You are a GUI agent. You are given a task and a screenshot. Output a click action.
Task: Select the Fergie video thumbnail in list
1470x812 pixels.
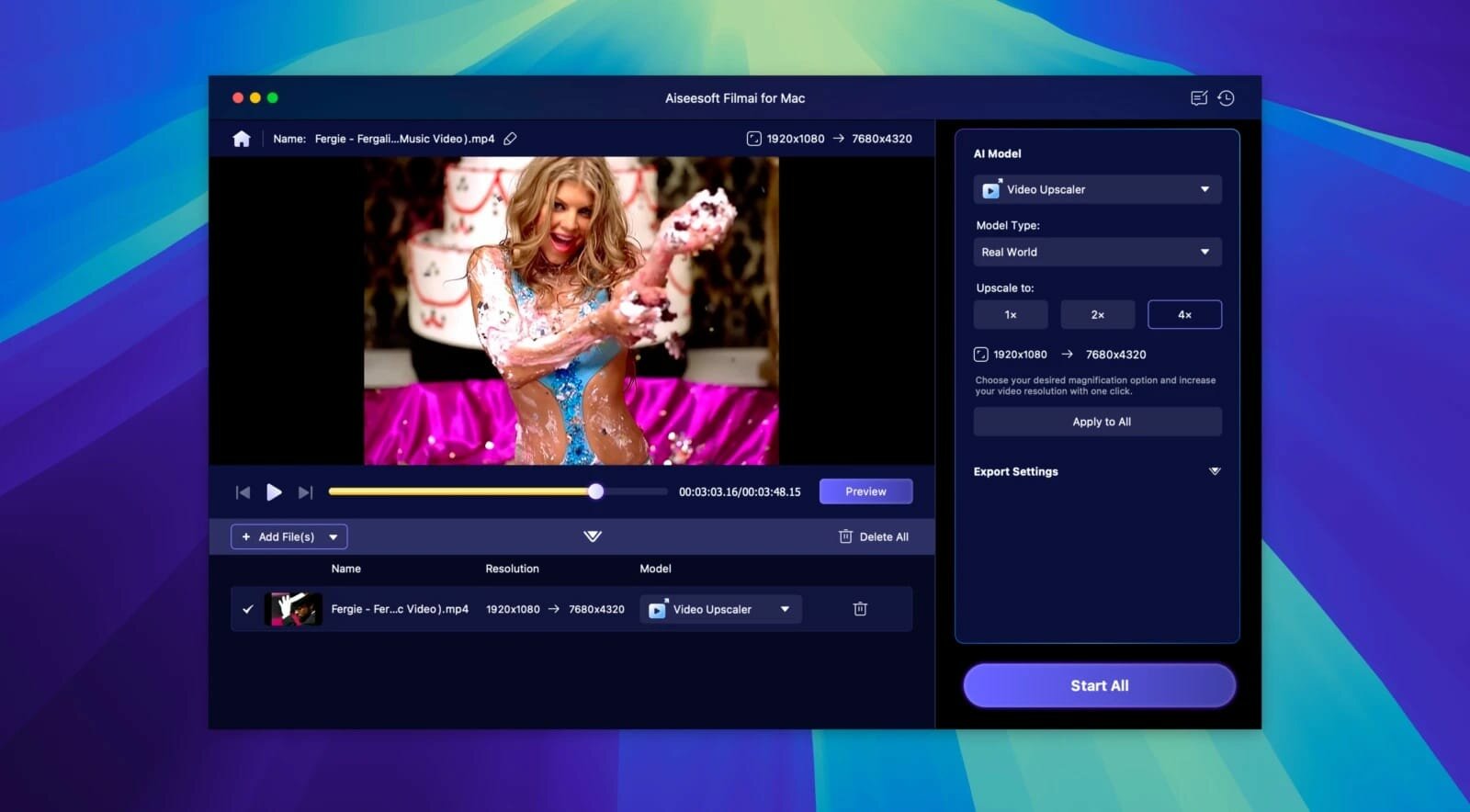[x=293, y=609]
